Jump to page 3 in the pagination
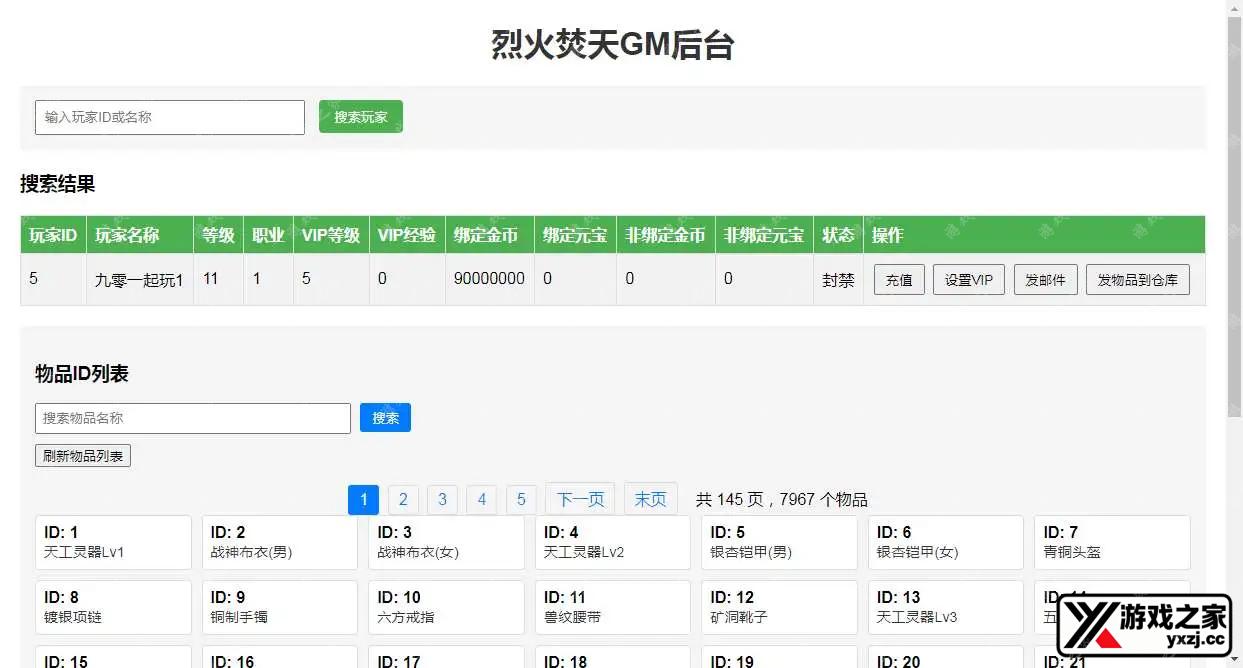This screenshot has width=1243, height=668. pos(442,499)
